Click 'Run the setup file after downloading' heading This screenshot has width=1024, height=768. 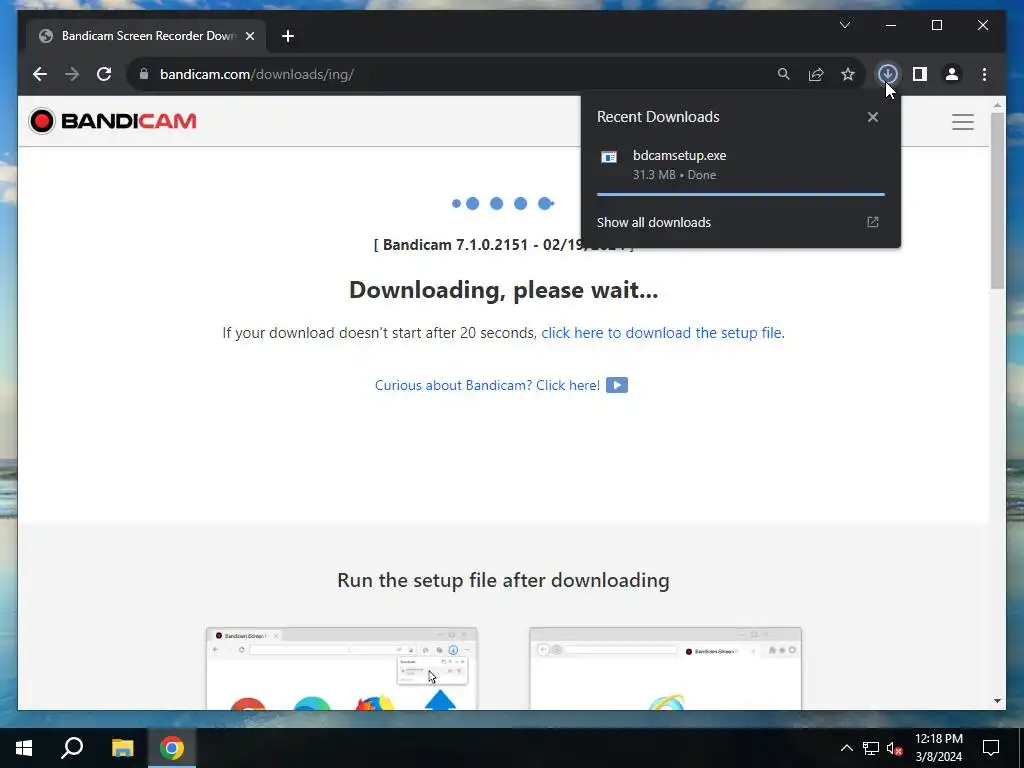504,580
